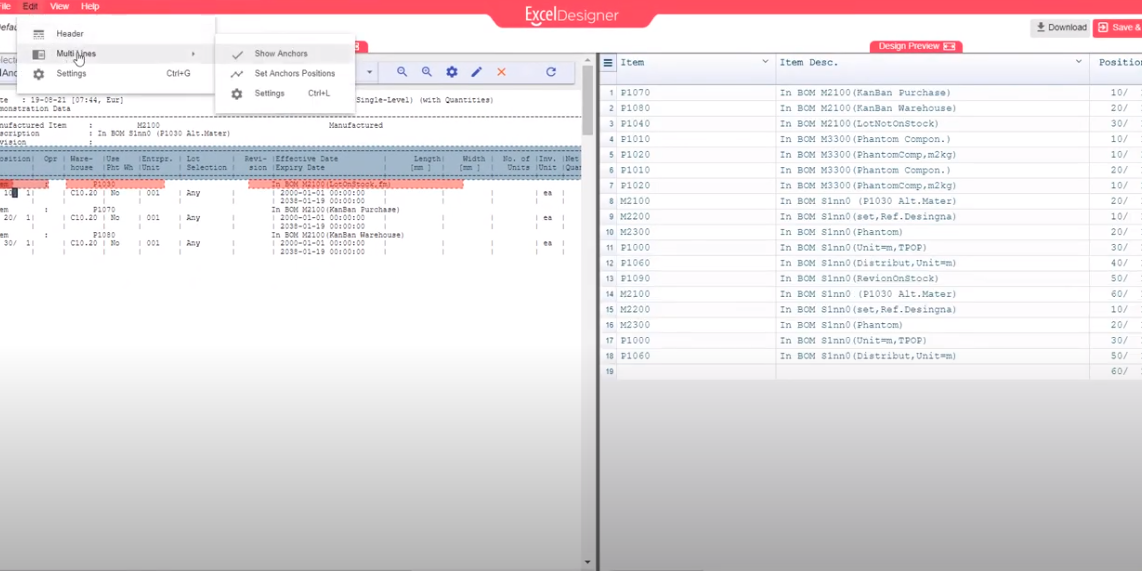Open the View menu
The image size is (1142, 571).
point(60,6)
